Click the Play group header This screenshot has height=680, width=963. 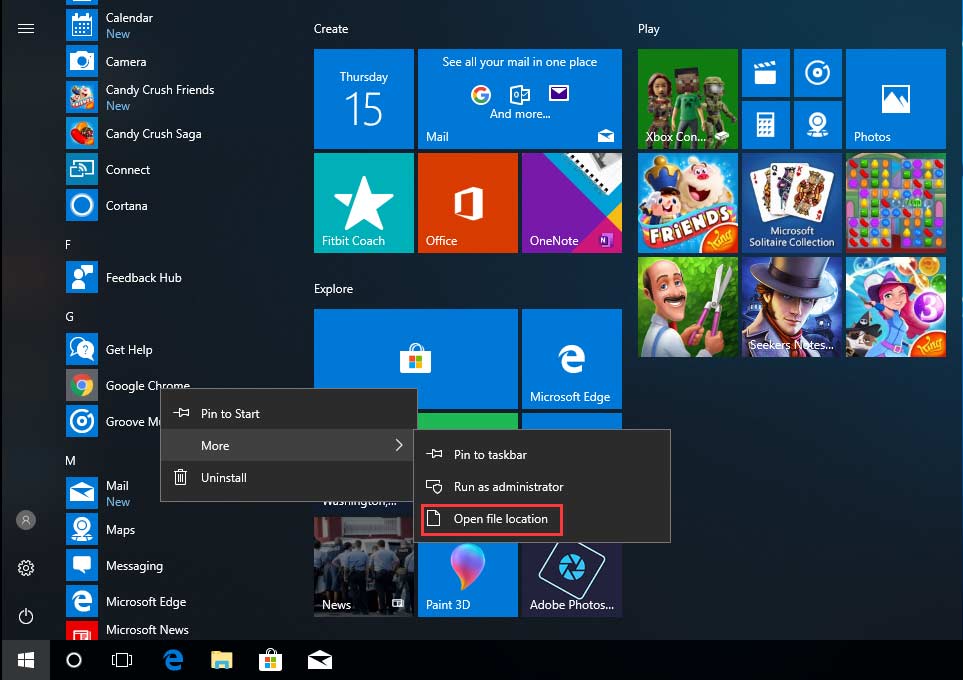point(649,29)
